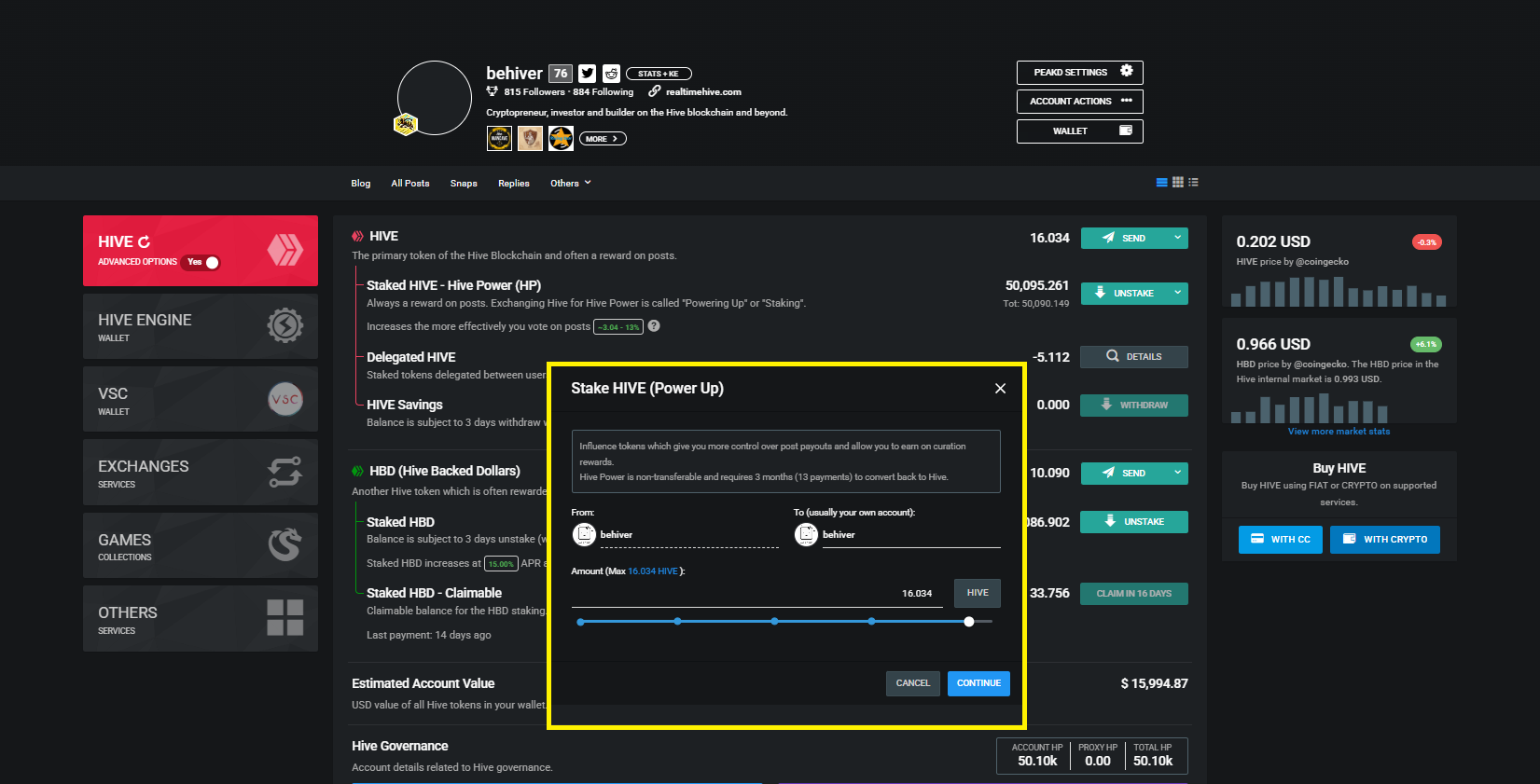Image resolution: width=1540 pixels, height=784 pixels.
Task: Click the UNSTAKE button for Hive Power
Action: (1125, 293)
